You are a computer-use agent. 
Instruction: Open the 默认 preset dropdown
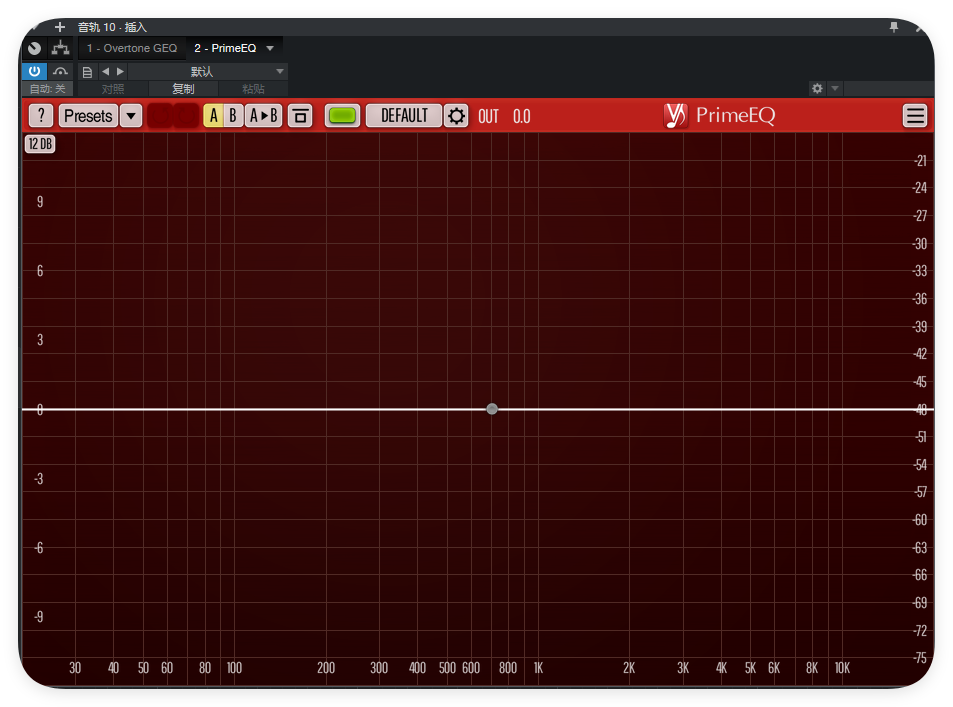click(x=207, y=72)
